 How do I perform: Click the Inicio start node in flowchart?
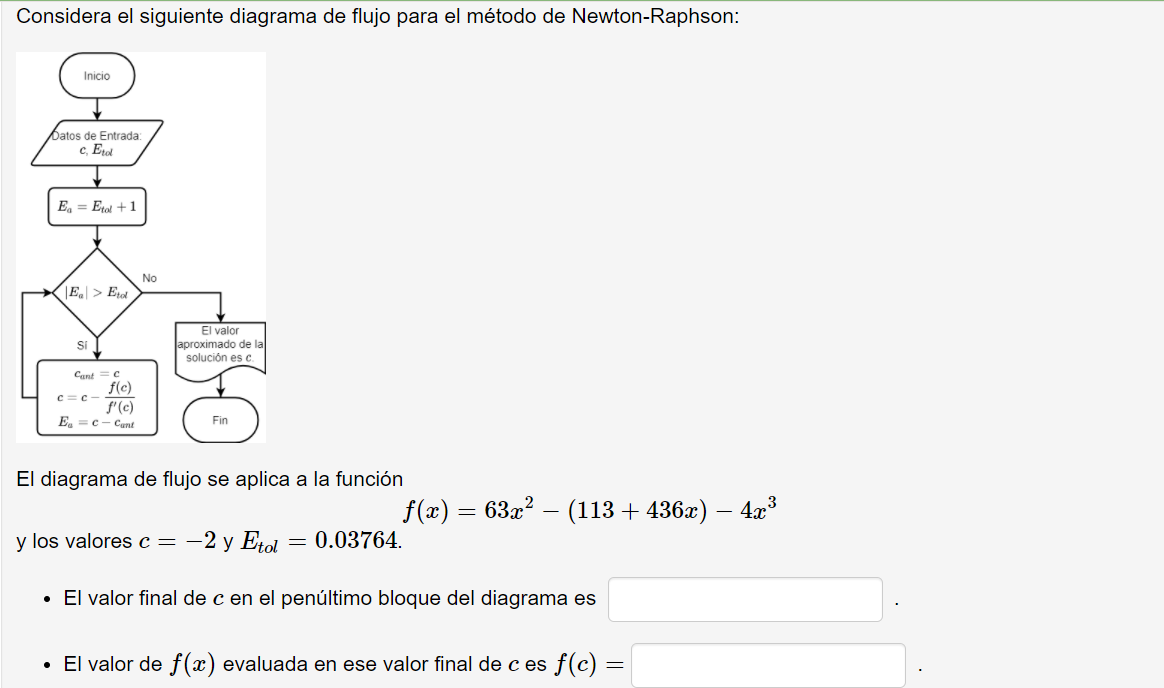[x=97, y=76]
